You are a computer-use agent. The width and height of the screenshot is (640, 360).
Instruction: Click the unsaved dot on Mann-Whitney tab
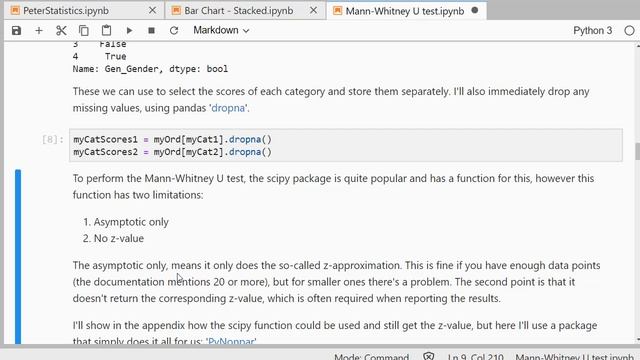coord(475,11)
